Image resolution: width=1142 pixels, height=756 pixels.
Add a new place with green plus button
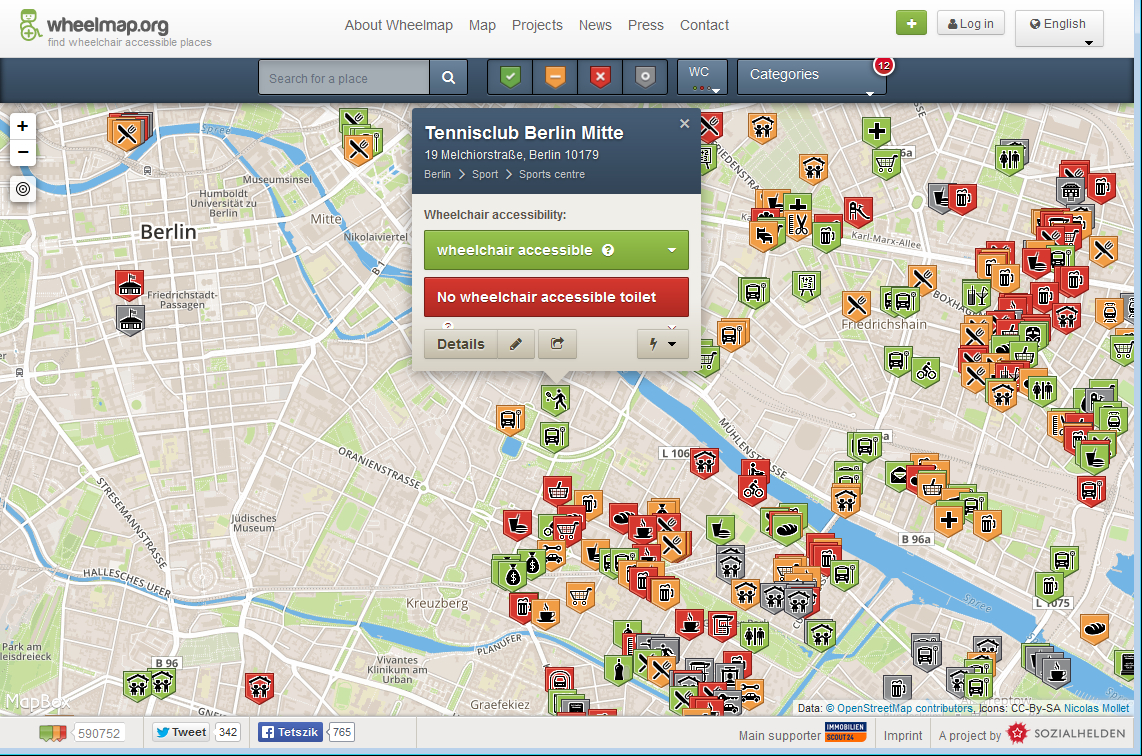[911, 23]
